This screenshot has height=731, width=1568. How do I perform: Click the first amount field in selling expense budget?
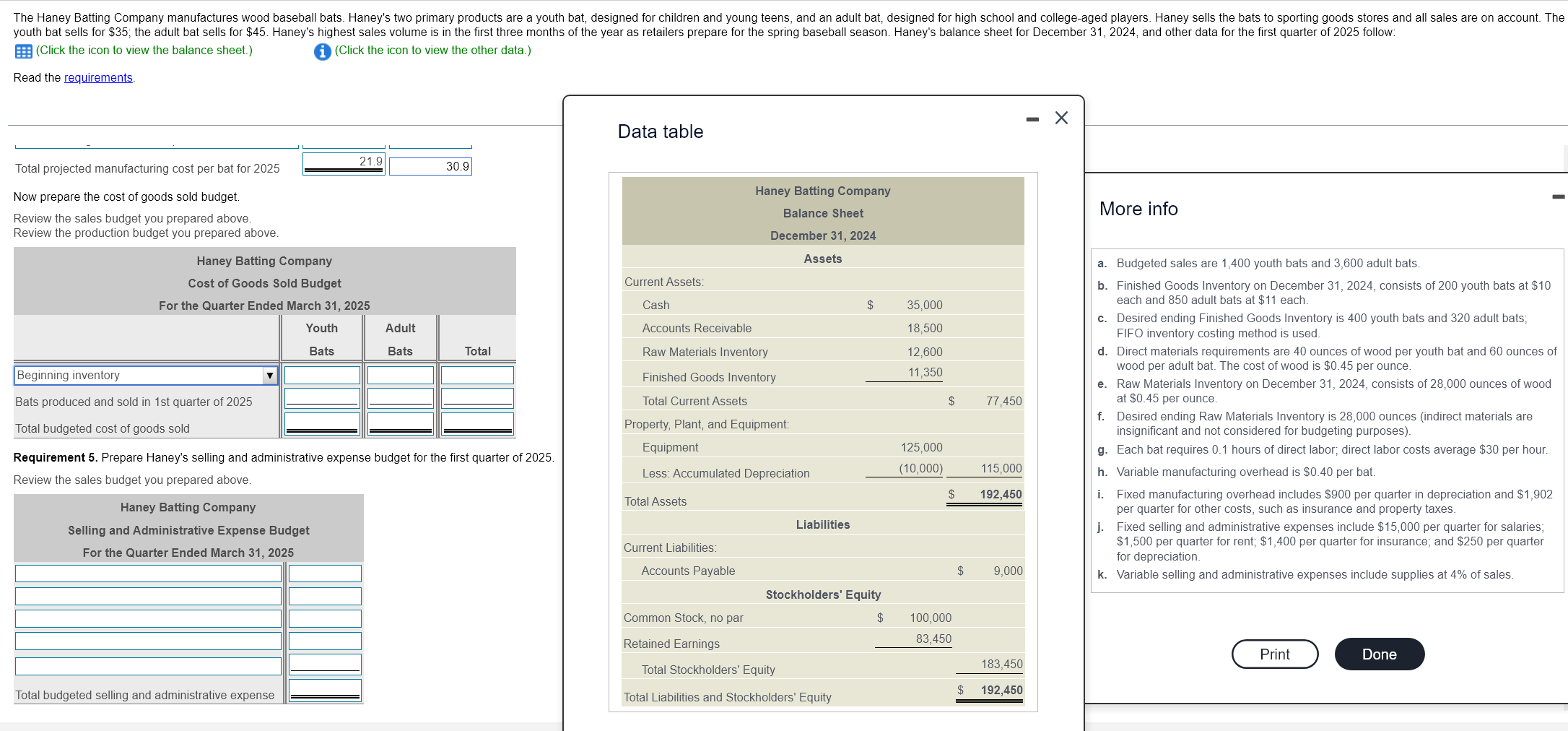324,573
